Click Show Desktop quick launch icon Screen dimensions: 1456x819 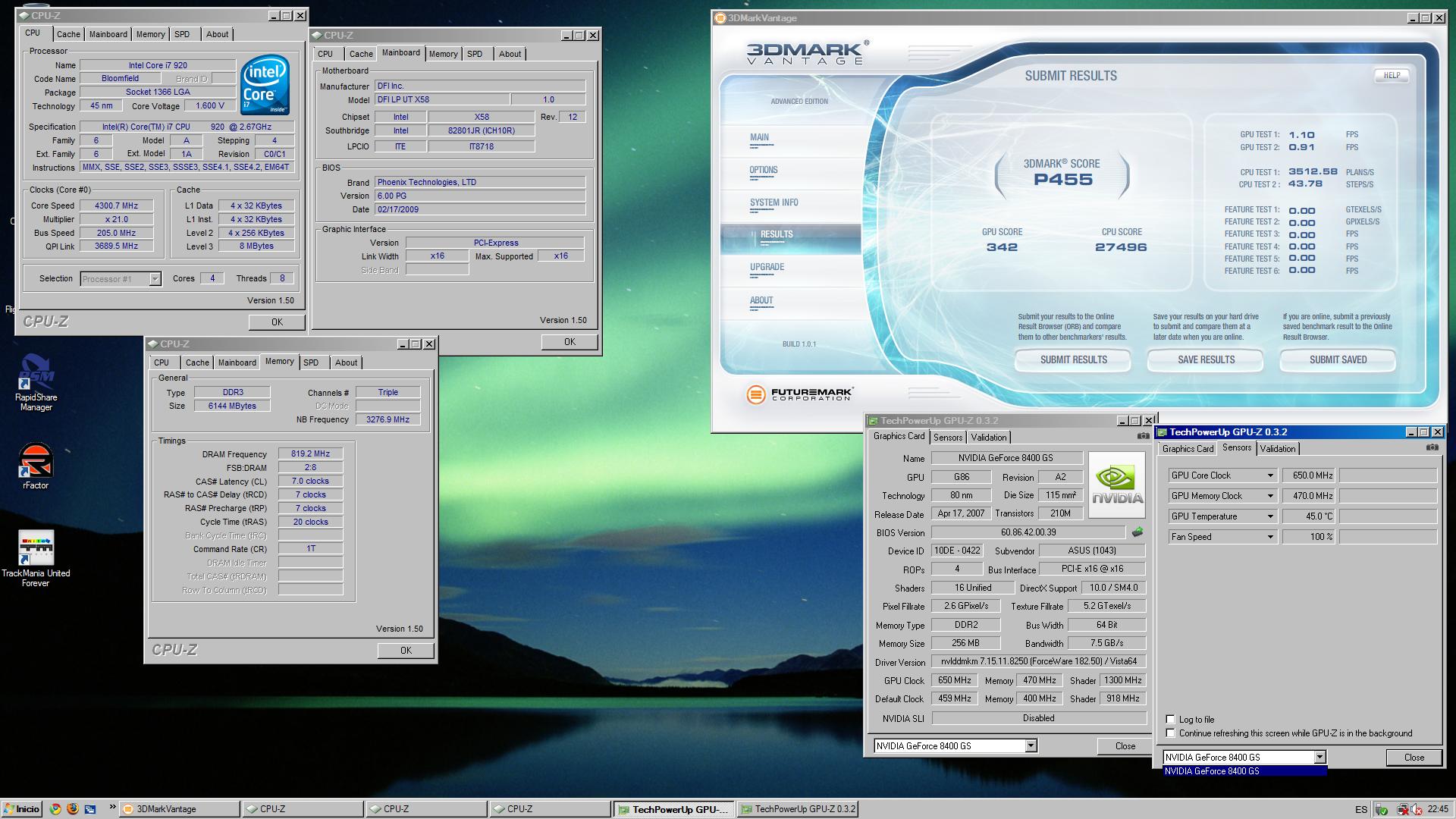[90, 808]
